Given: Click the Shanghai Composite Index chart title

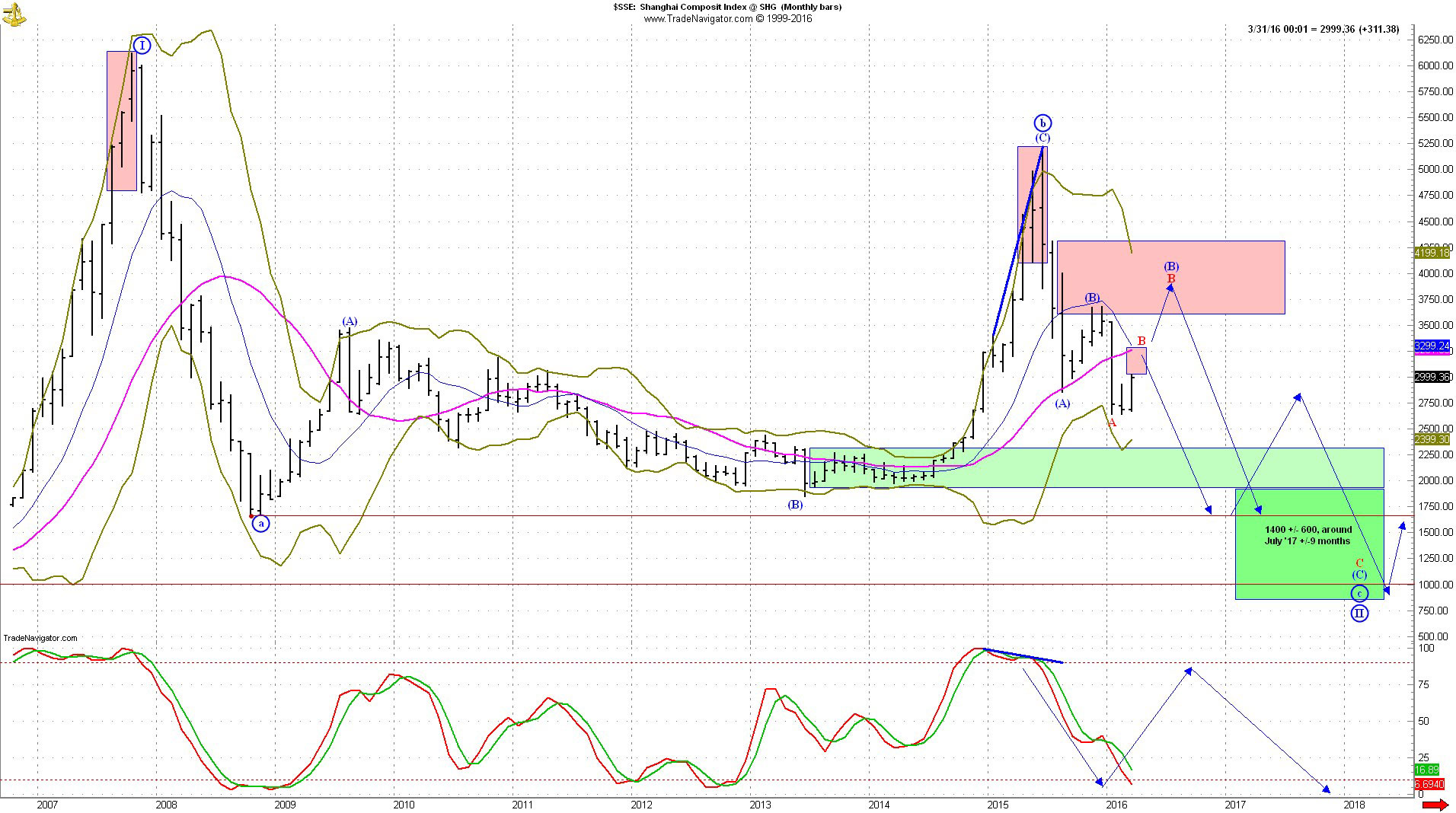Looking at the screenshot, I should (727, 7).
